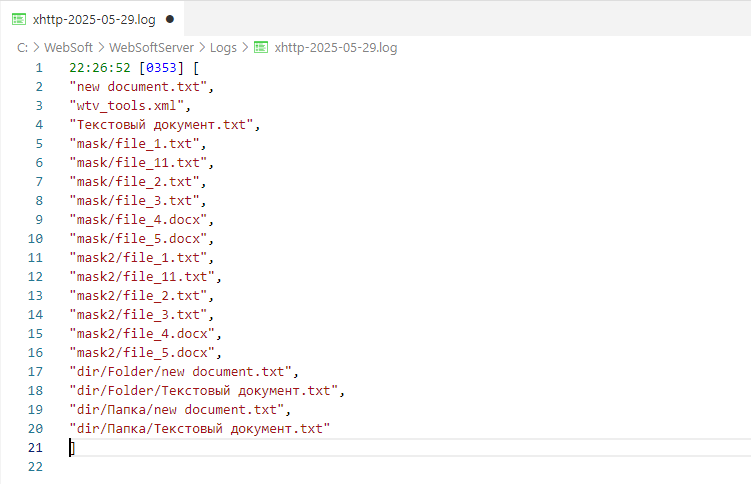Image resolution: width=751 pixels, height=484 pixels.
Task: Click the "mask/file_4.docx" entry
Action: [138, 220]
